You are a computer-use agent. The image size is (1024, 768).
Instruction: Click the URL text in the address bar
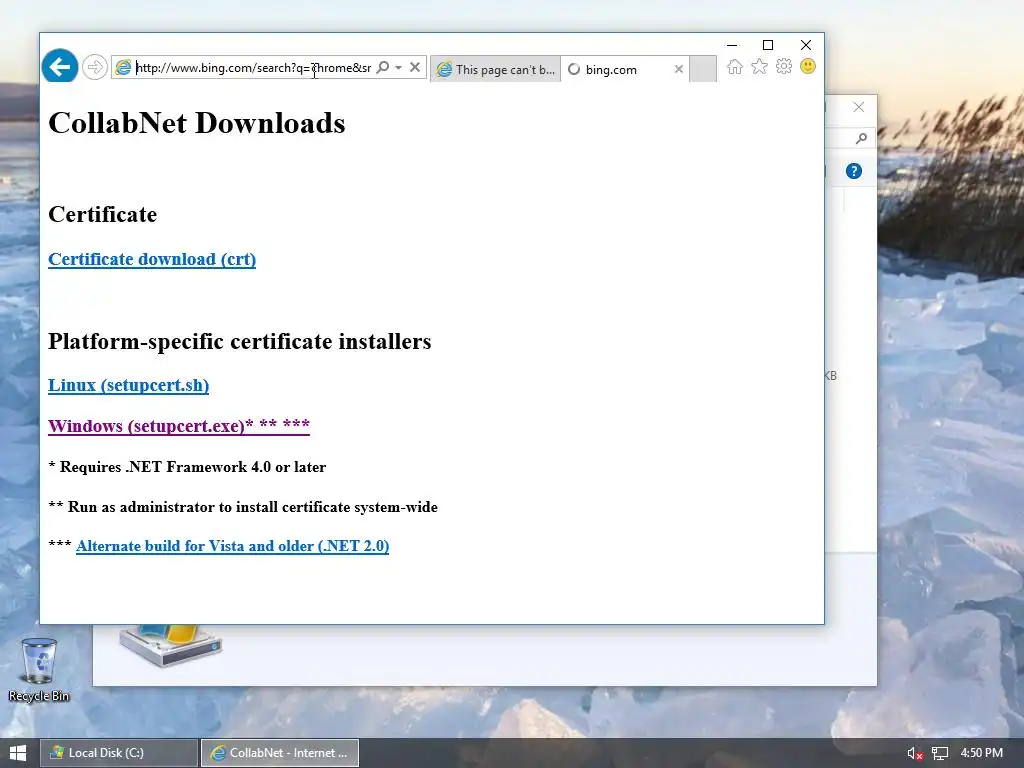[x=253, y=68]
